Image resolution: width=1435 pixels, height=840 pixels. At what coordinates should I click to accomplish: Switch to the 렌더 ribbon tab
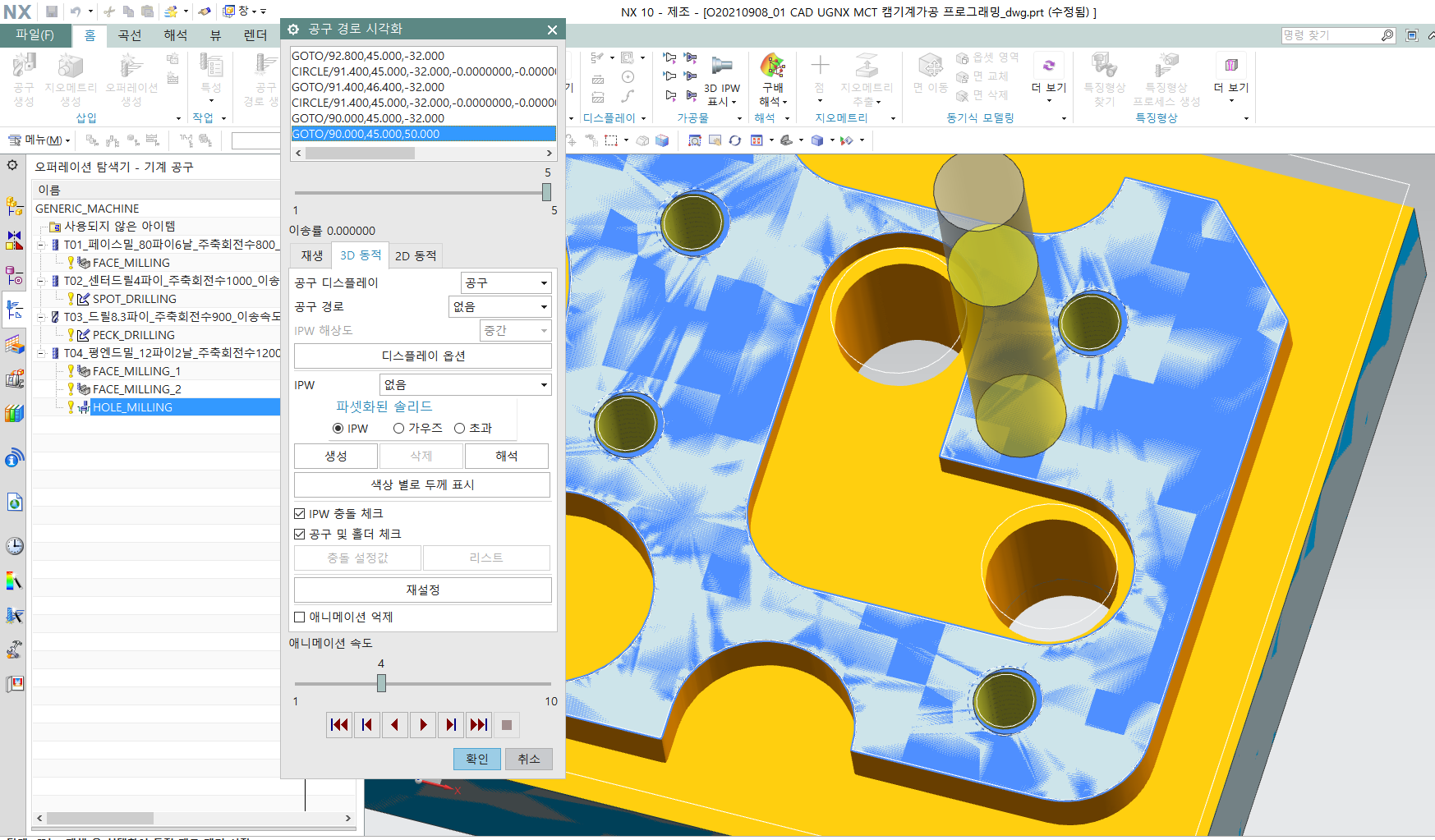tap(255, 35)
